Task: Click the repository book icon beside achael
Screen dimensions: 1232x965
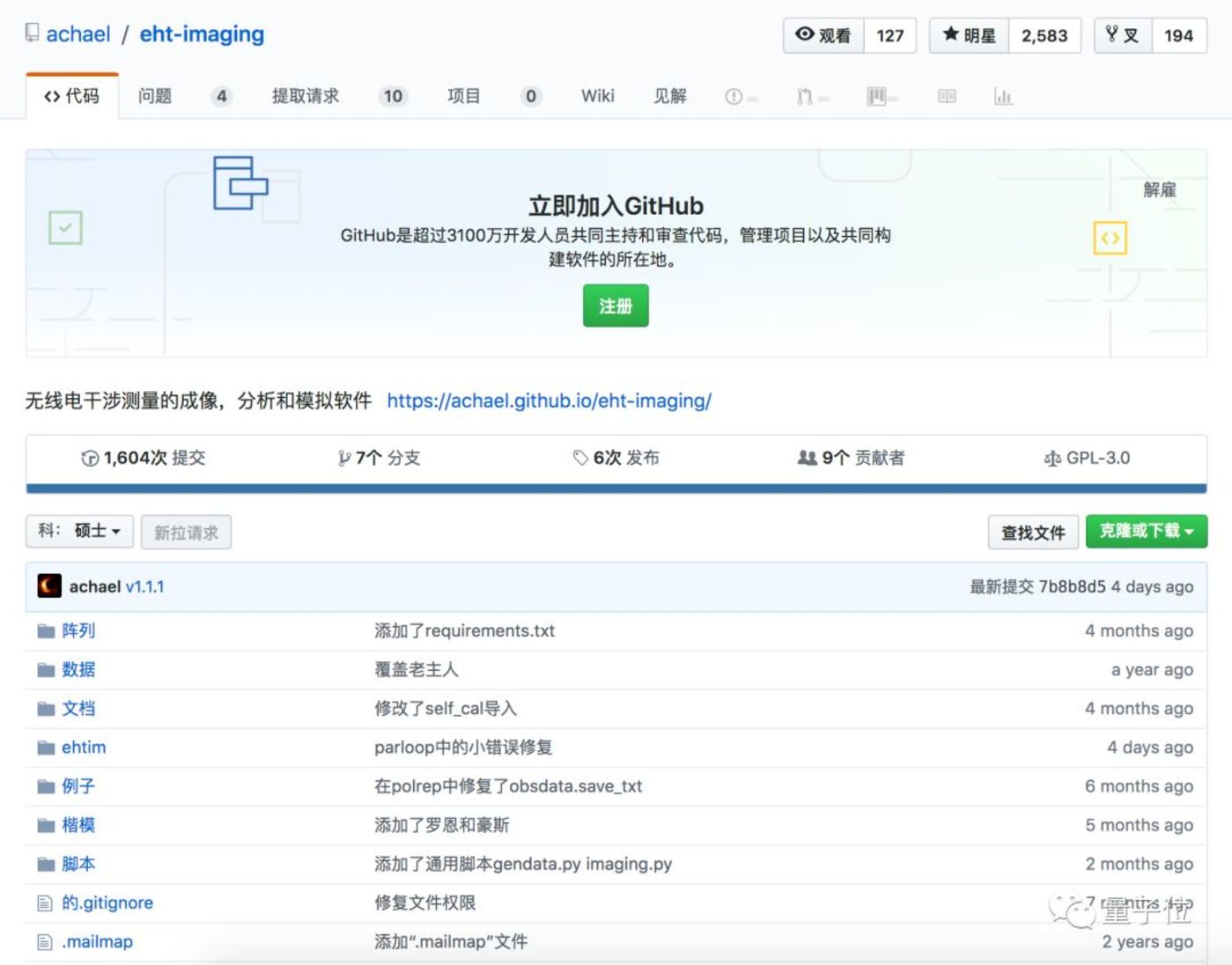Action: coord(33,33)
